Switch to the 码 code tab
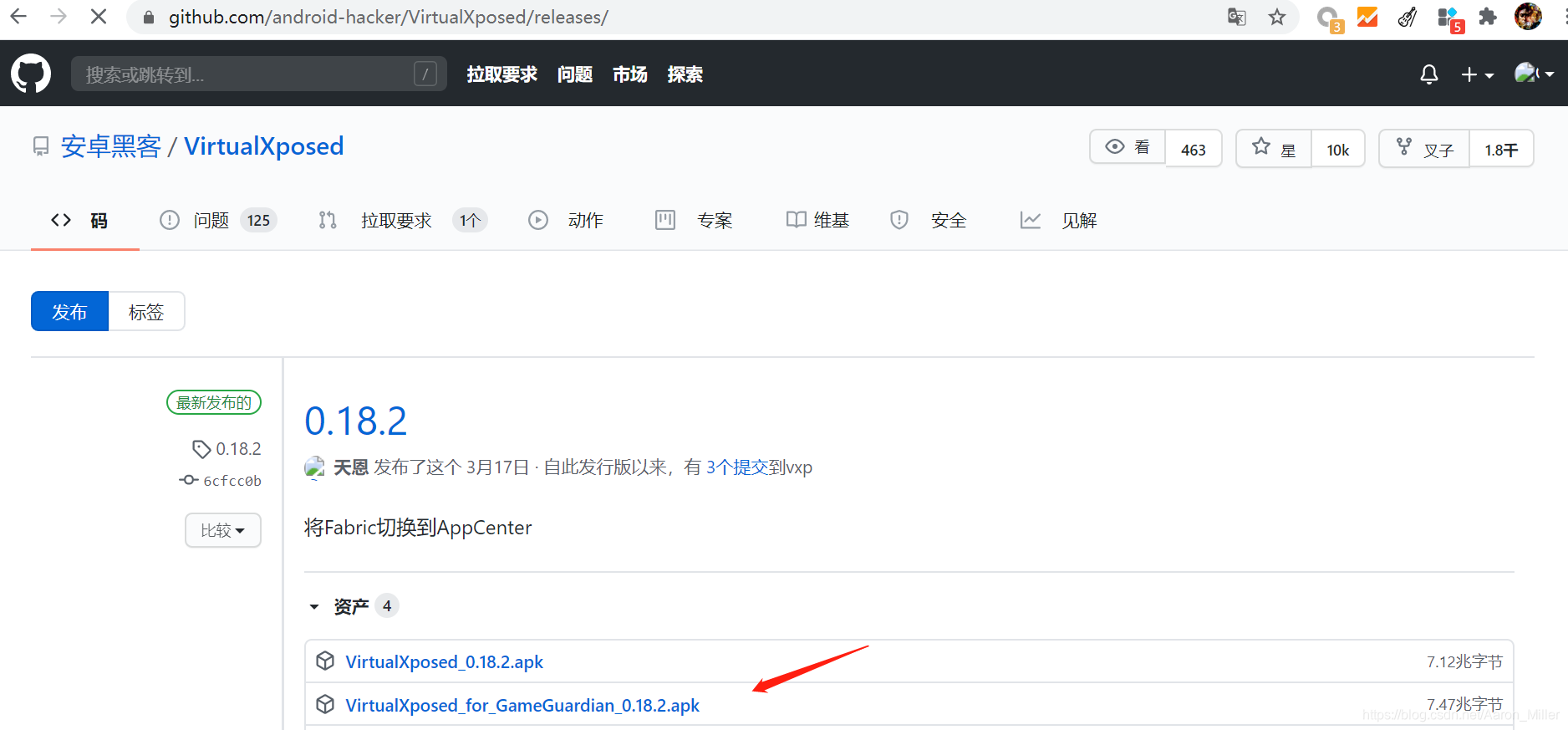Image resolution: width=1568 pixels, height=730 pixels. 80,220
